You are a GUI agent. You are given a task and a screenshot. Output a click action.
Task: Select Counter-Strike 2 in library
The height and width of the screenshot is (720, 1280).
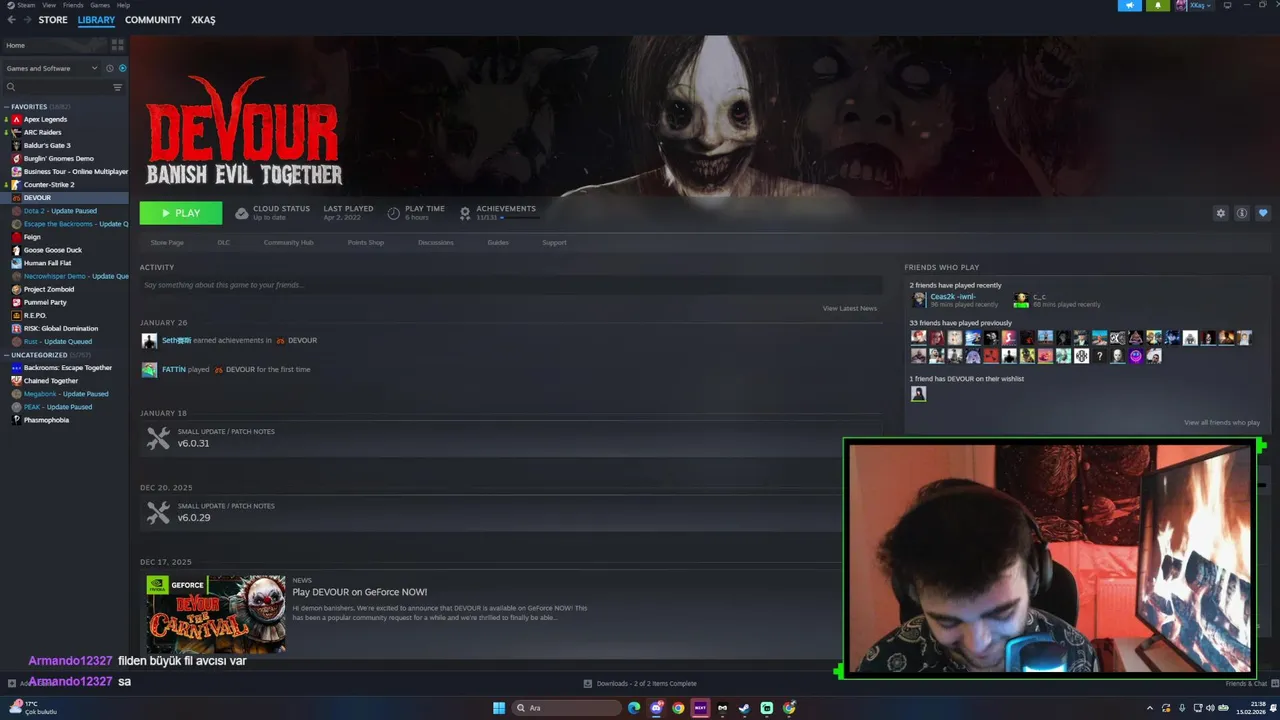[x=49, y=184]
